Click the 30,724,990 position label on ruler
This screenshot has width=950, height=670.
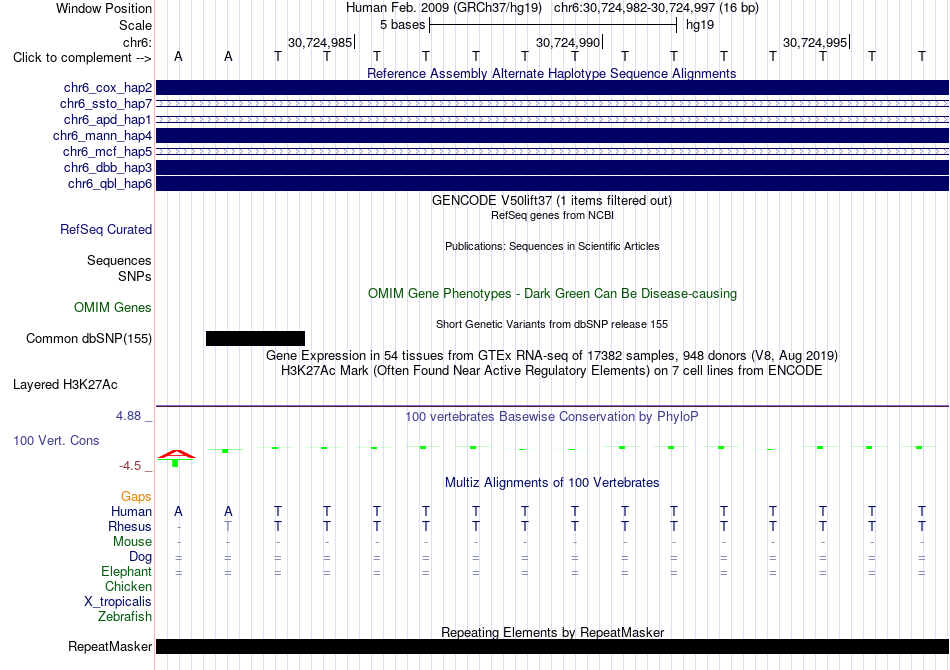pyautogui.click(x=568, y=42)
